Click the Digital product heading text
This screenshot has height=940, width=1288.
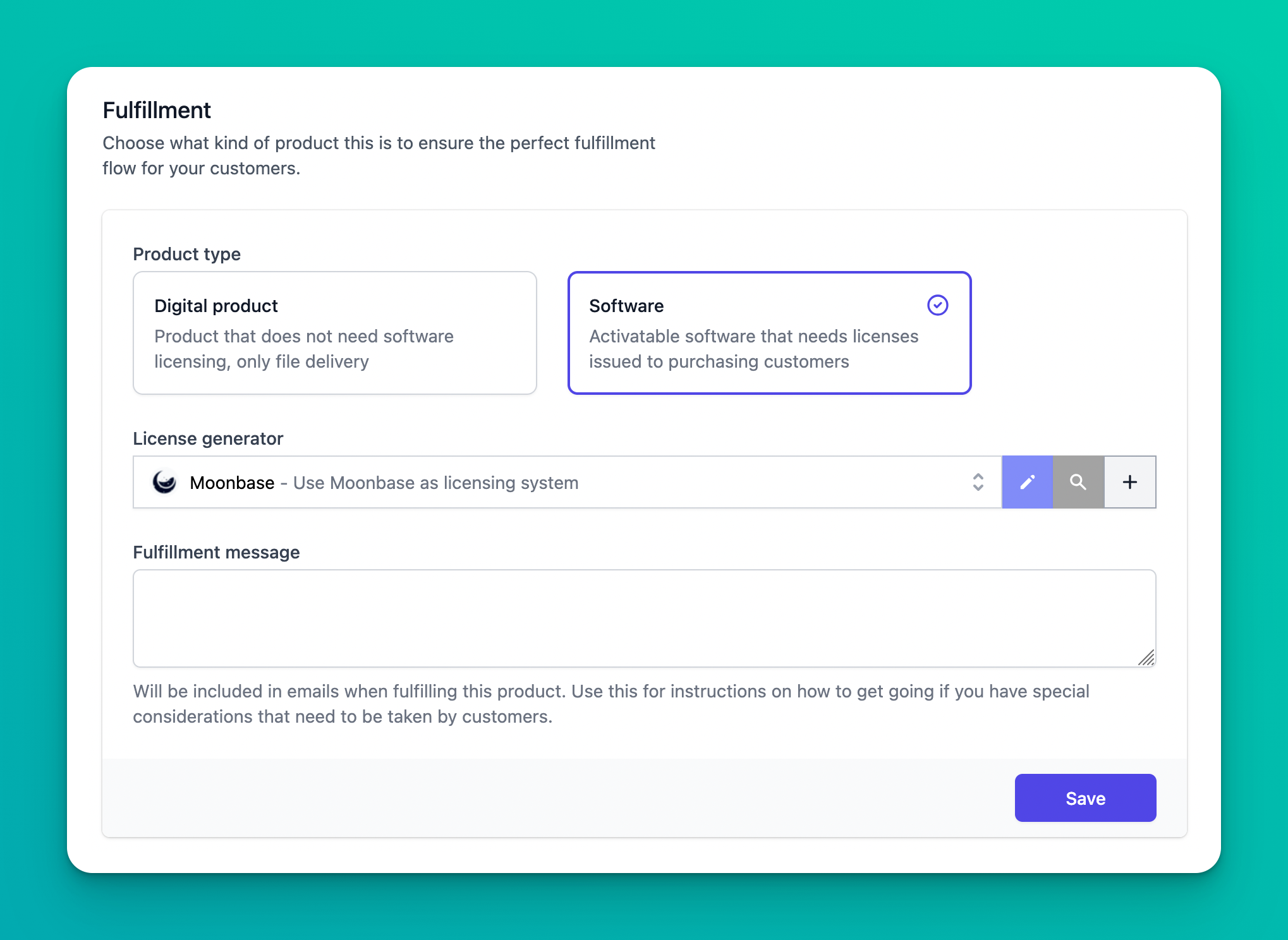pos(216,306)
